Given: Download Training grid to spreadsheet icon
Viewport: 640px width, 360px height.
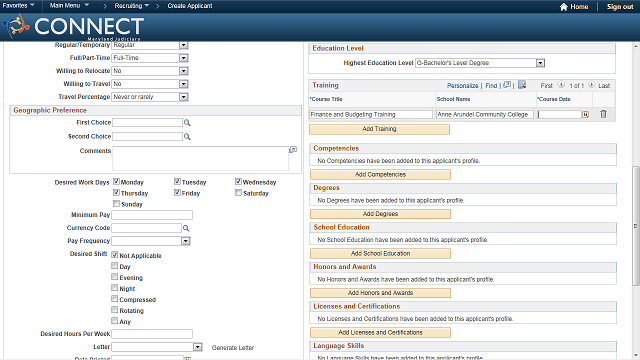Looking at the screenshot, I should pos(522,85).
